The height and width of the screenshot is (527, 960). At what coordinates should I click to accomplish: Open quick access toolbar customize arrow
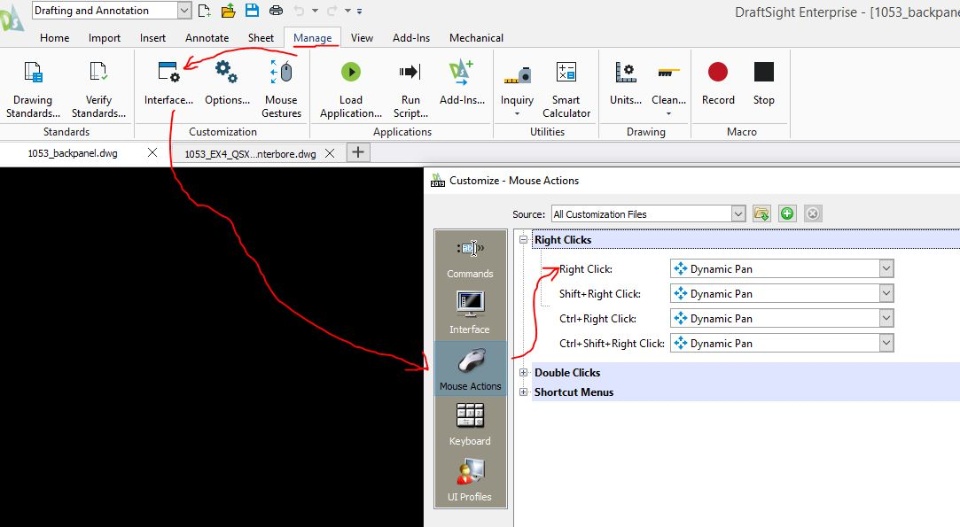pyautogui.click(x=359, y=10)
